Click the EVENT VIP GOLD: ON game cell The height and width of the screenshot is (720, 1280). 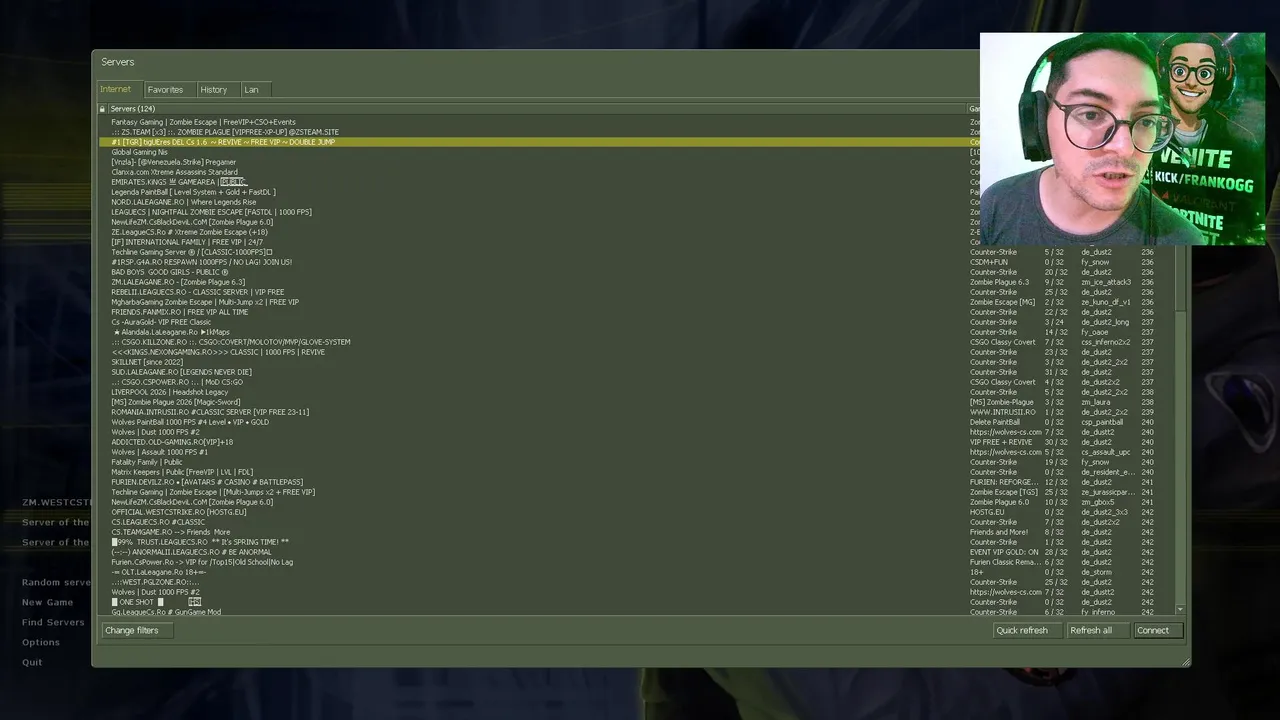(1004, 552)
